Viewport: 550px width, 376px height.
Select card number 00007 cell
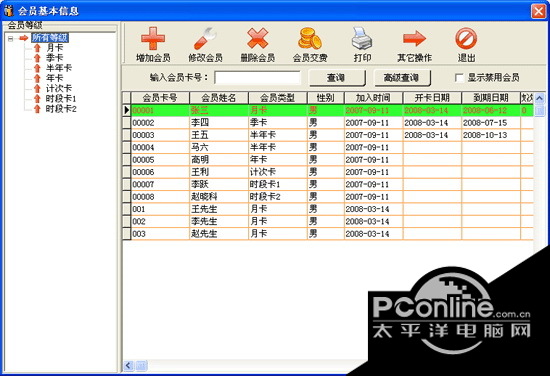click(160, 184)
